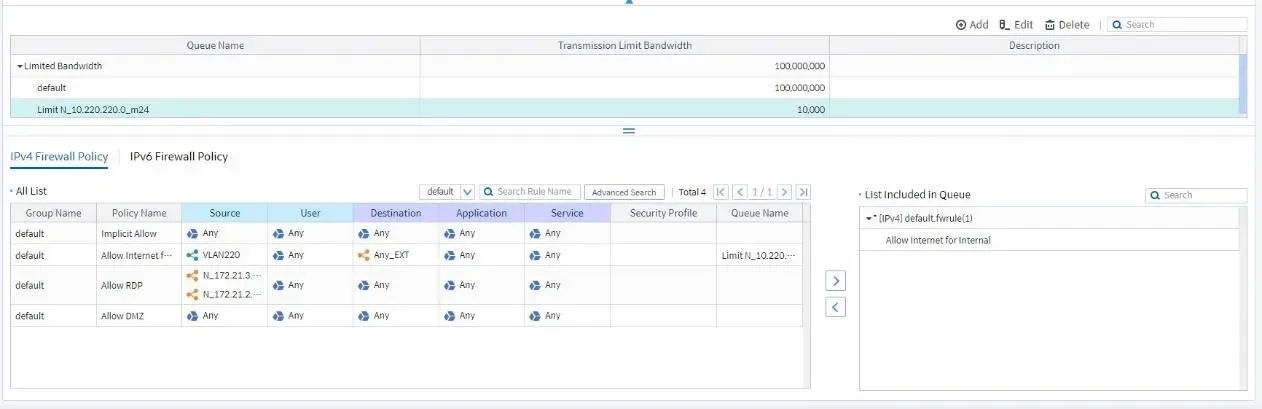Go to first page of policy list
1262x409 pixels.
(720, 192)
